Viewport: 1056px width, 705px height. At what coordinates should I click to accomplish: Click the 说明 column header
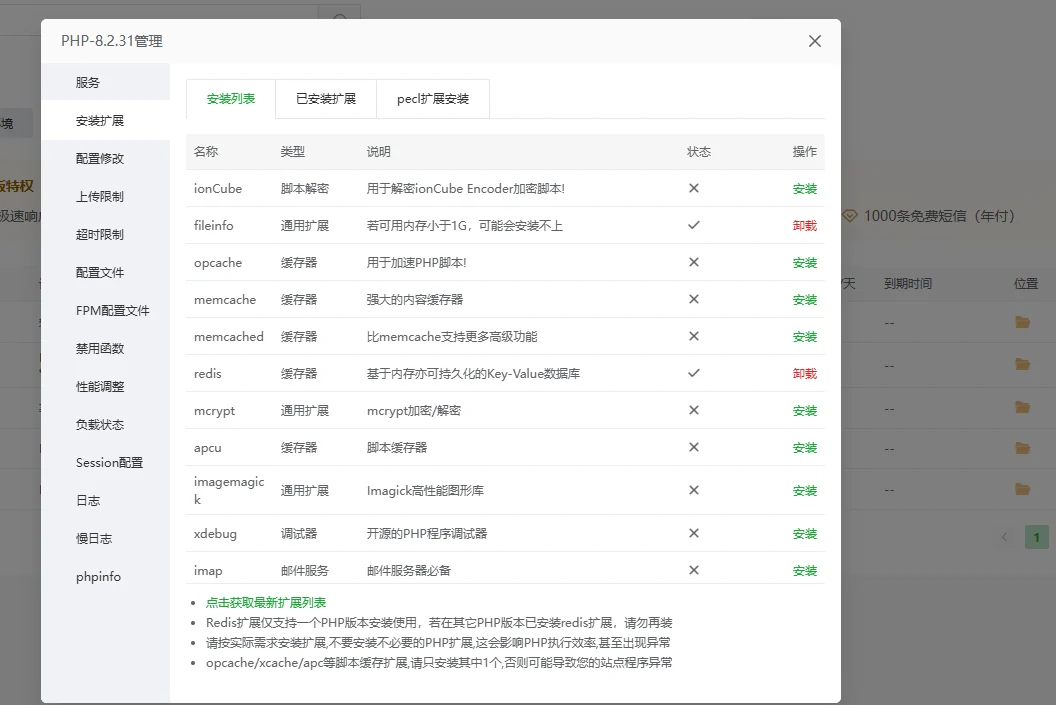point(378,152)
